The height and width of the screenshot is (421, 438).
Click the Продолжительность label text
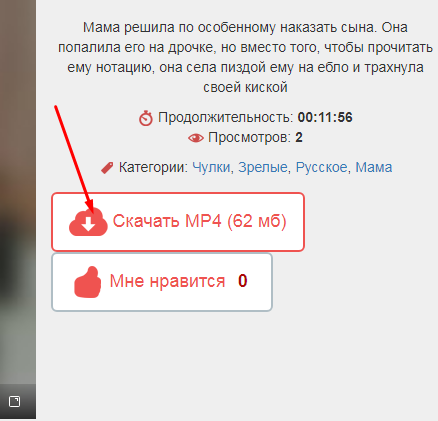[225, 118]
